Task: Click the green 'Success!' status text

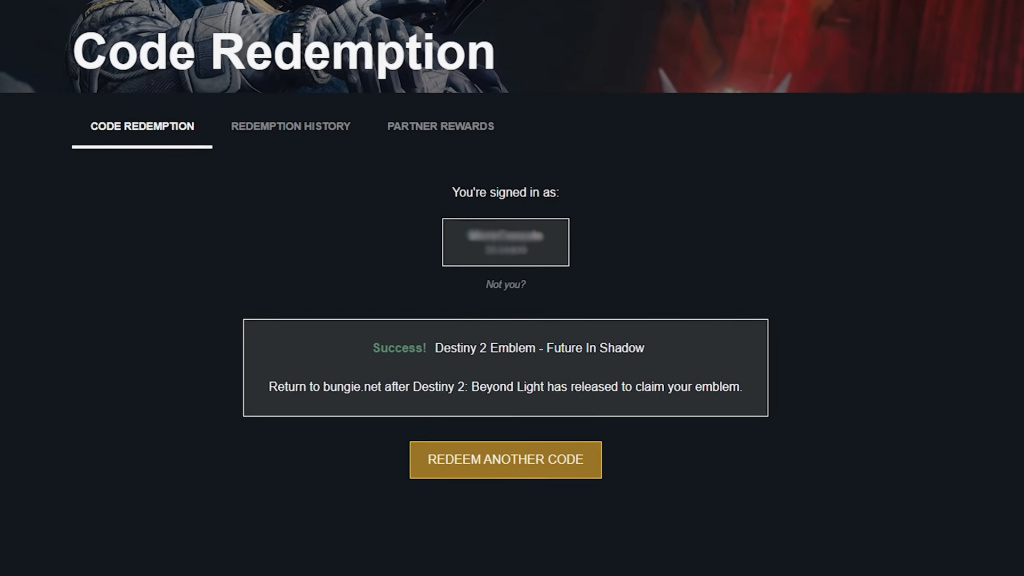Action: [399, 348]
